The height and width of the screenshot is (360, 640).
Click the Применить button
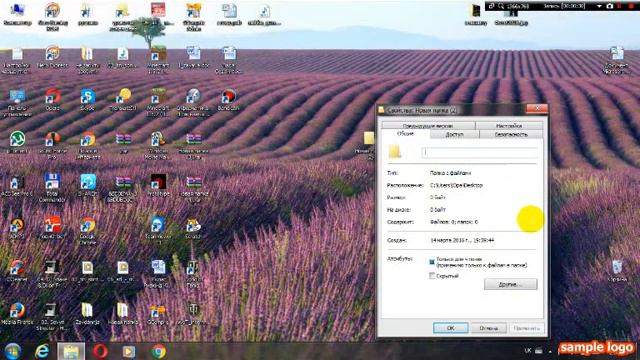pos(527,328)
